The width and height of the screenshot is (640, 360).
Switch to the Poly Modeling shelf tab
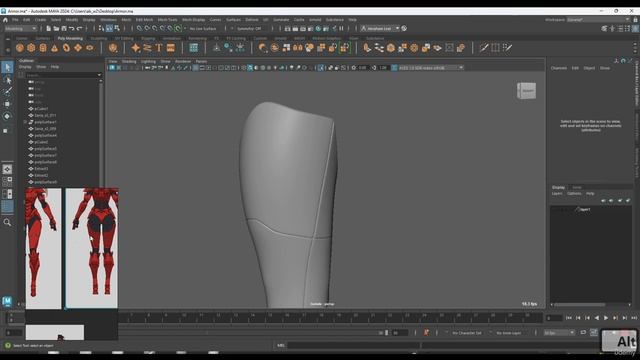(70, 38)
